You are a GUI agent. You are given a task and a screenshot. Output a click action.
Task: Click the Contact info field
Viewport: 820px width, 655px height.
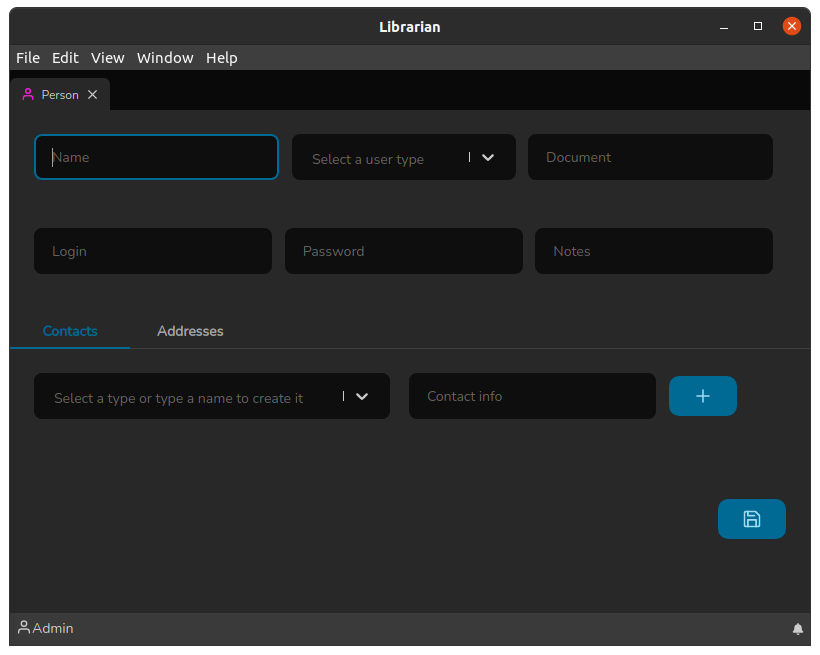pyautogui.click(x=532, y=396)
